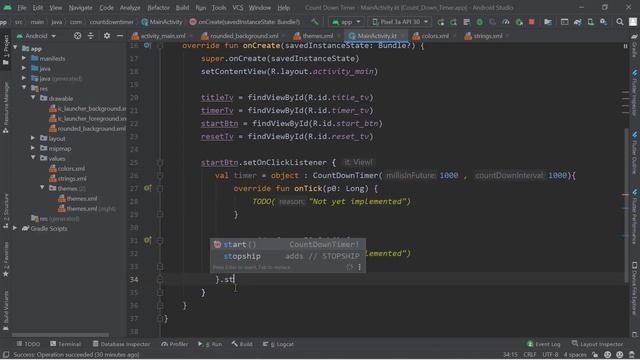
Task: Select ic_launcher_foreground.xml in drawable
Action: point(87,119)
